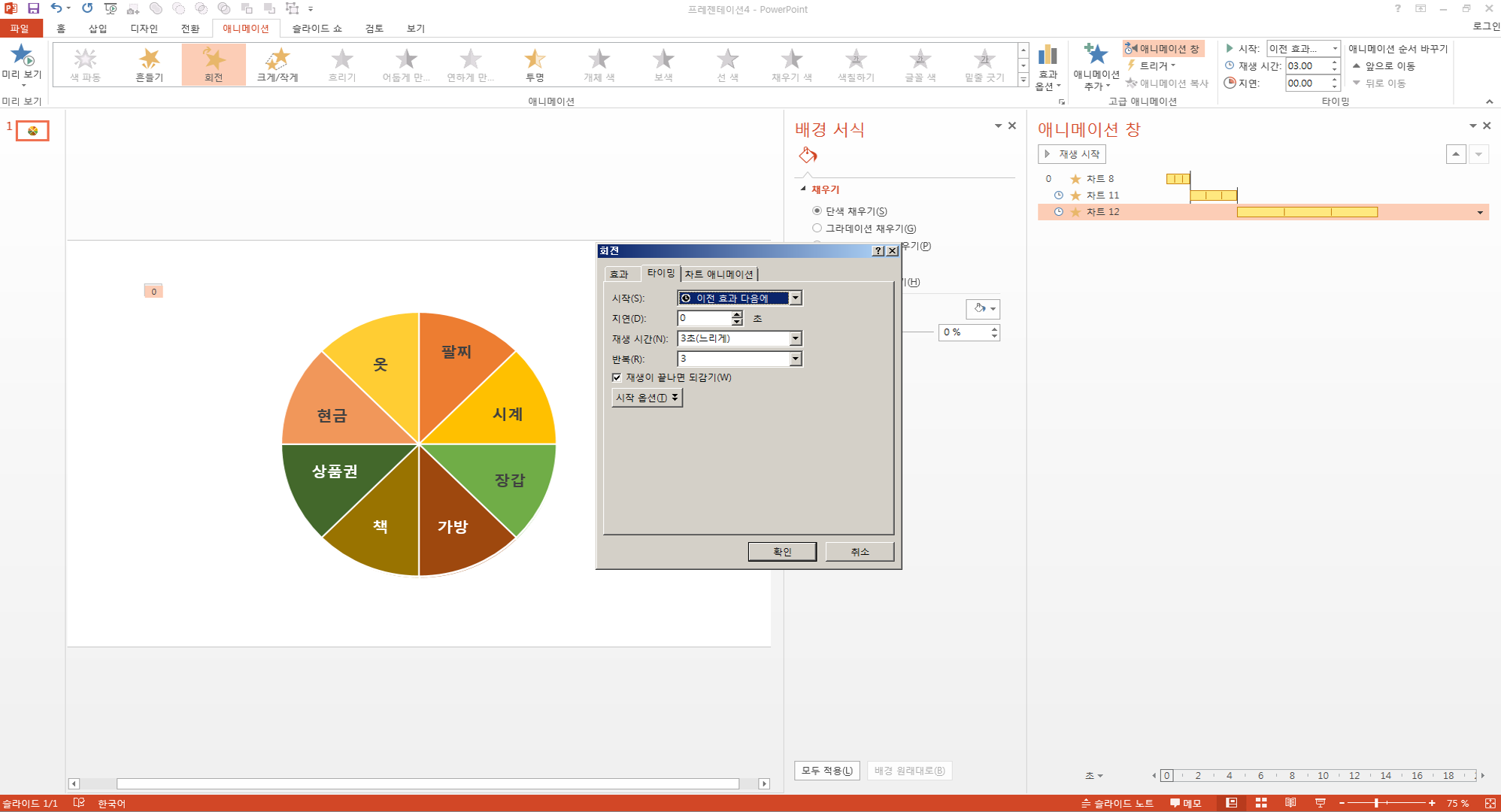
Task: Click the 확인 button
Action: pyautogui.click(x=782, y=552)
